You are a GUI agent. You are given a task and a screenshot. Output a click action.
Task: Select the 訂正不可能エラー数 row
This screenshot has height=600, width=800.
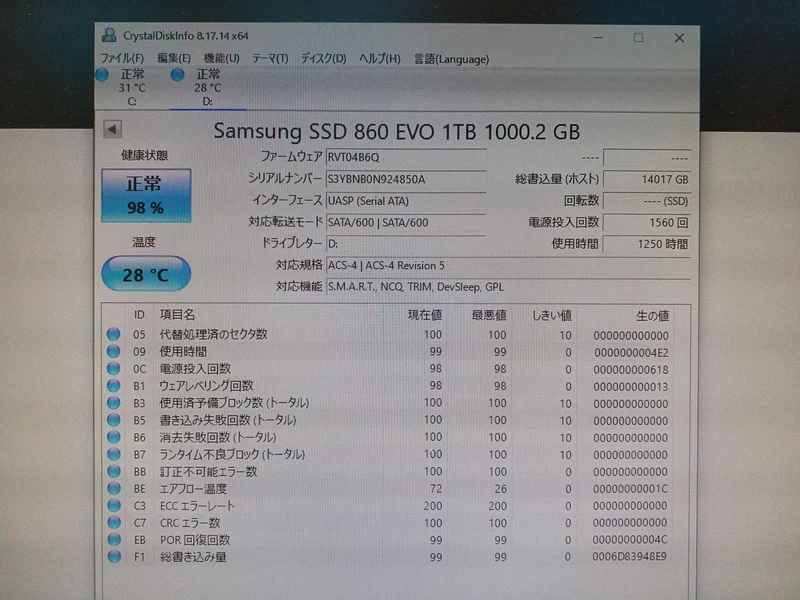point(388,471)
